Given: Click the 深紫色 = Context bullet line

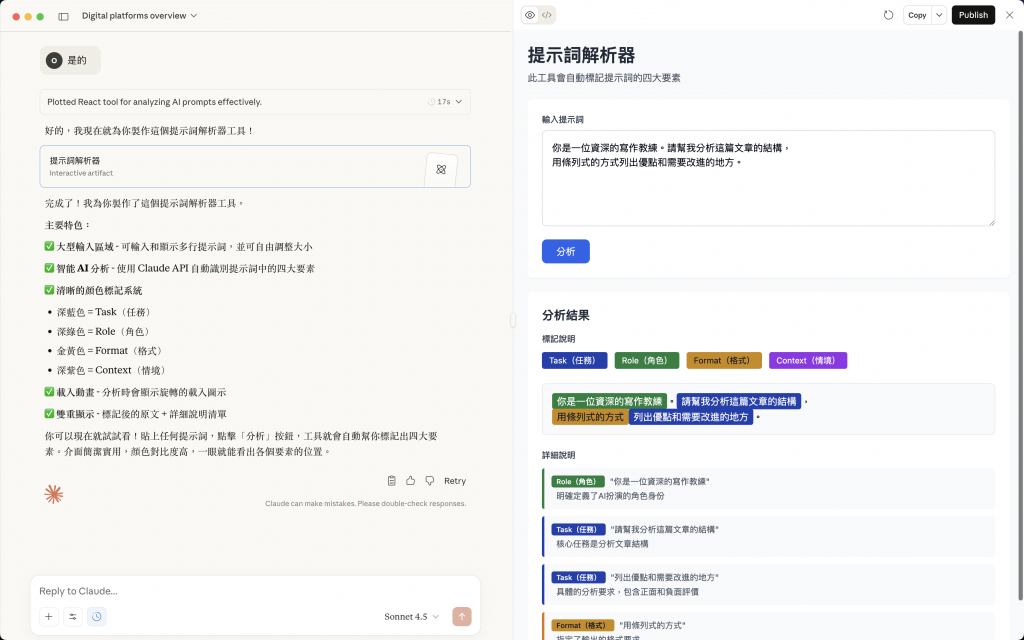Looking at the screenshot, I should point(113,370).
